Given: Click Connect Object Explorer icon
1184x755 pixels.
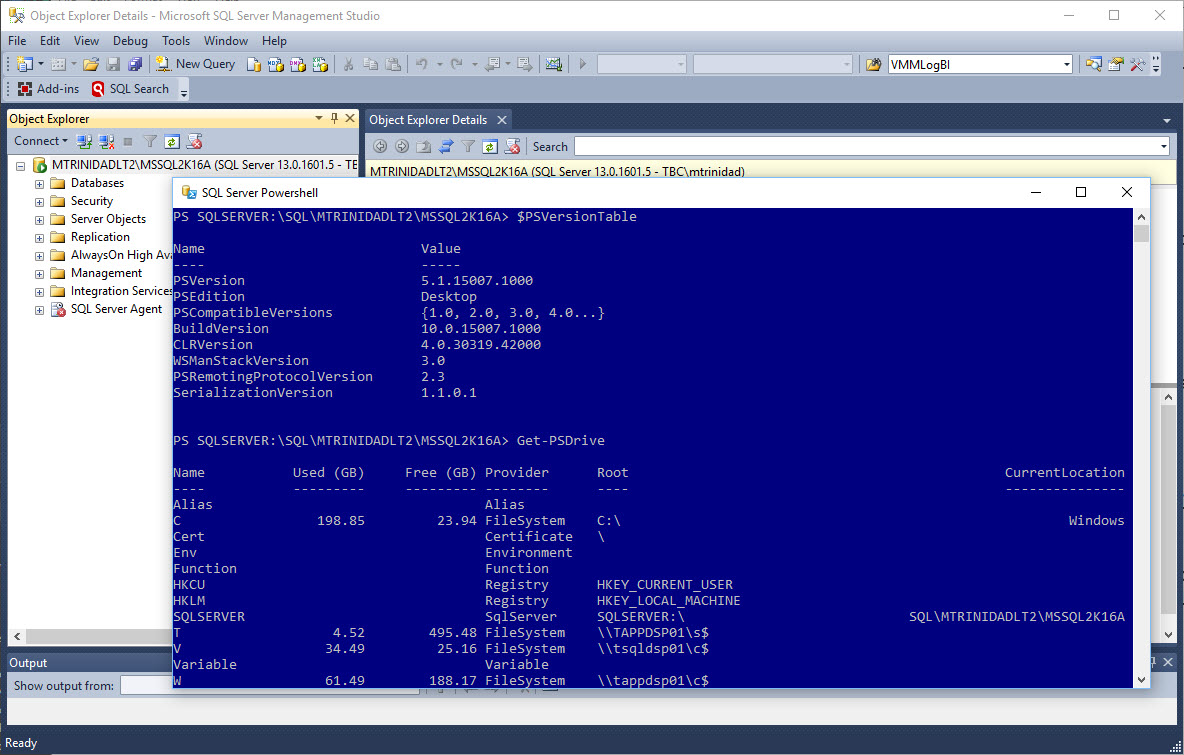Looking at the screenshot, I should pos(85,141).
